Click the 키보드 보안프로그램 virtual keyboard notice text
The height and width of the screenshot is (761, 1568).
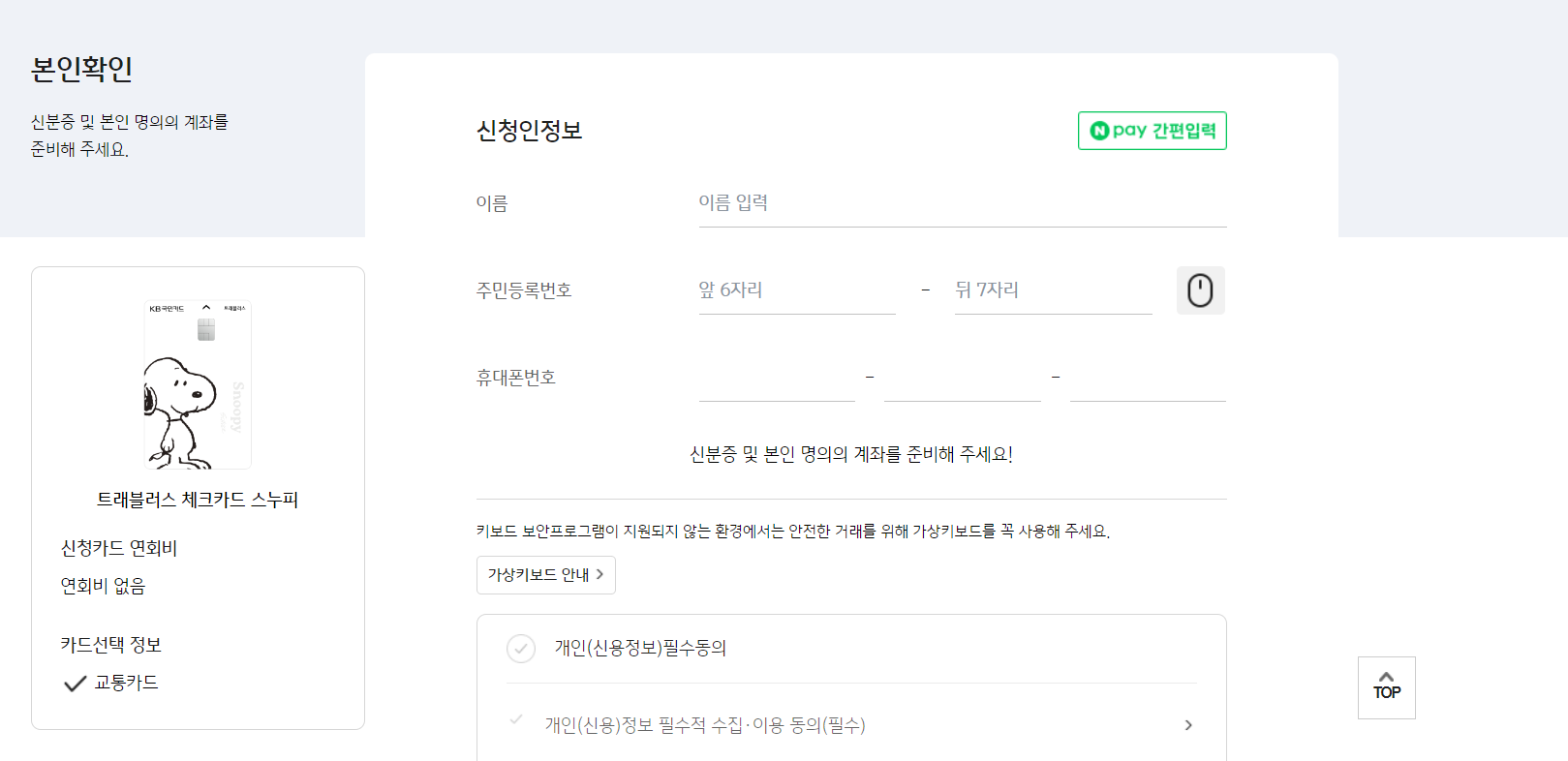pyautogui.click(x=793, y=532)
